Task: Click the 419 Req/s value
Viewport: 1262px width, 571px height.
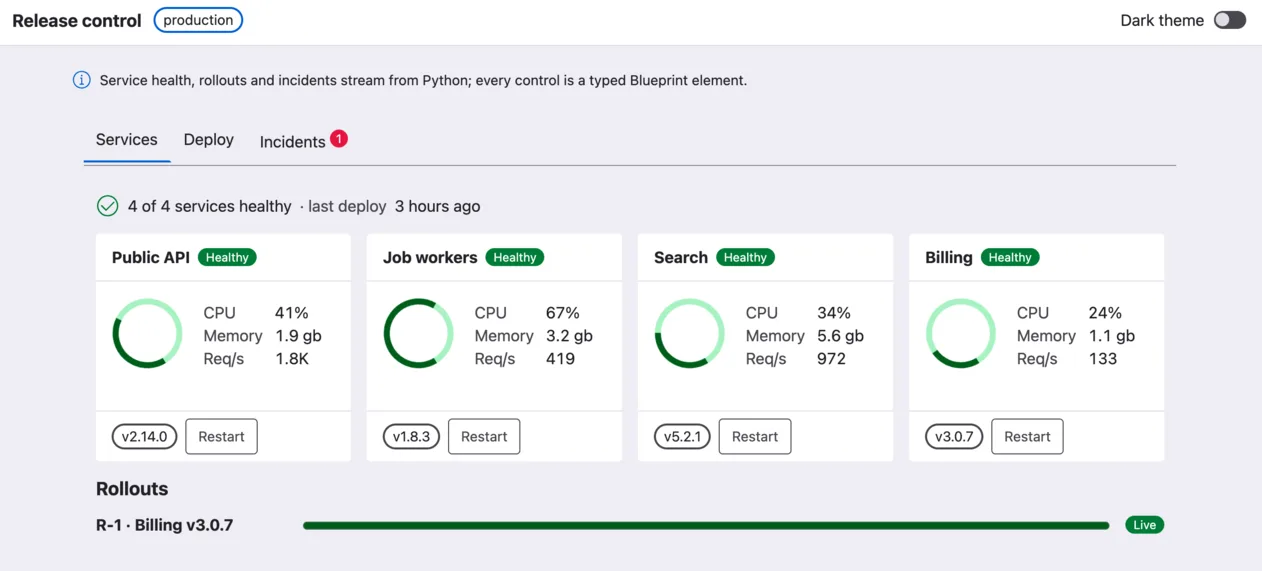Action: click(560, 359)
